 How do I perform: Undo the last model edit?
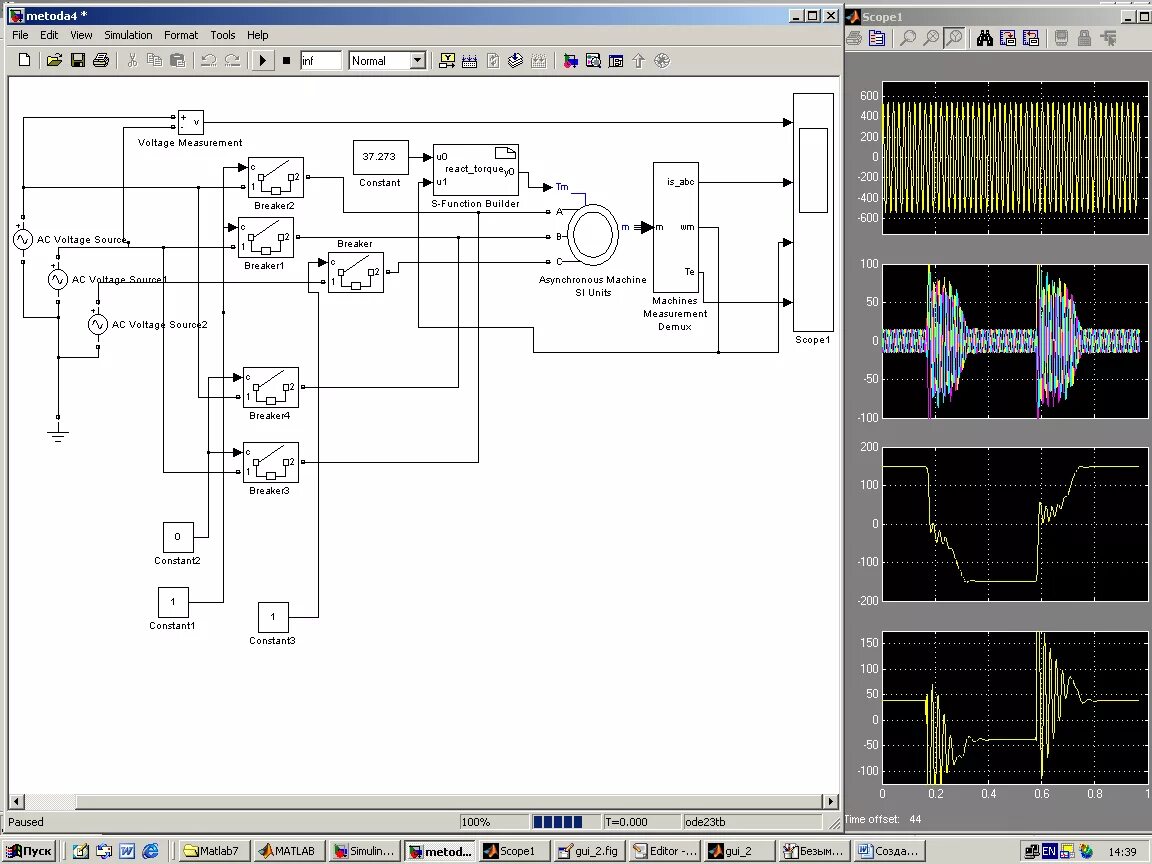pos(209,61)
